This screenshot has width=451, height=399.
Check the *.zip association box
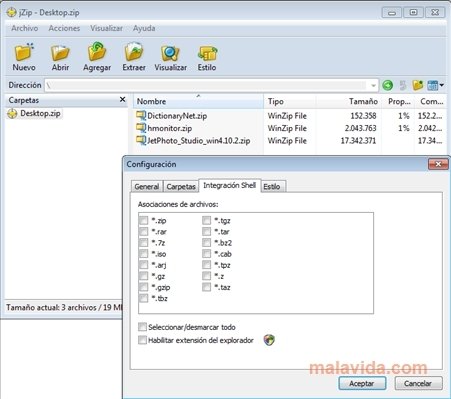point(143,220)
